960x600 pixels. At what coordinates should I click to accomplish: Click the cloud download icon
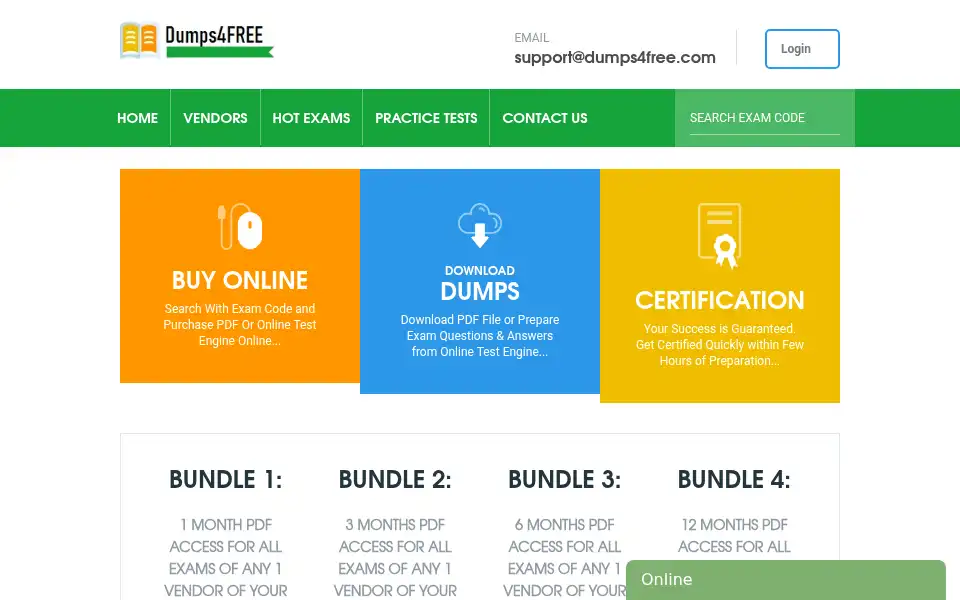click(480, 225)
